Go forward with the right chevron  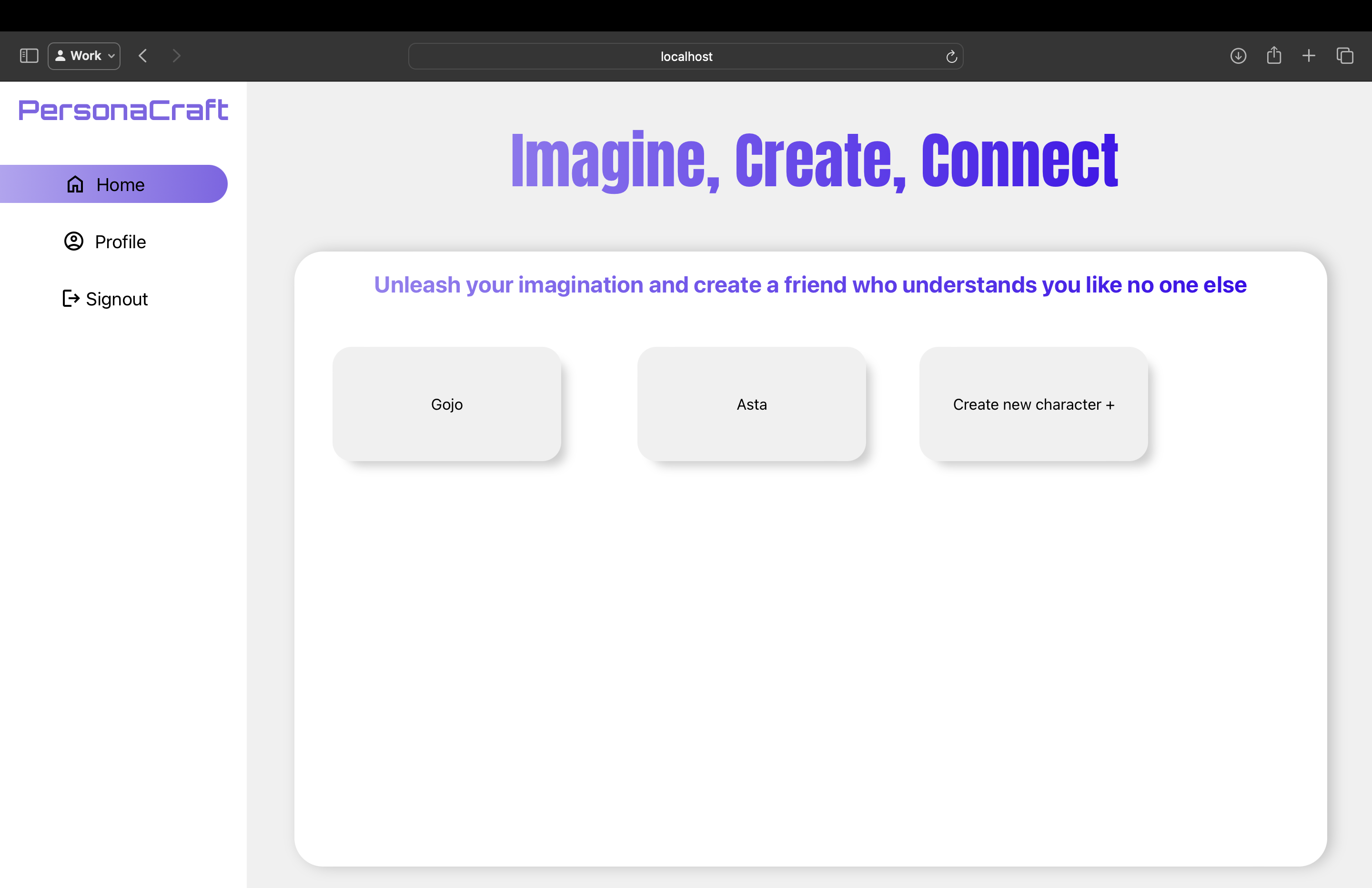tap(176, 56)
